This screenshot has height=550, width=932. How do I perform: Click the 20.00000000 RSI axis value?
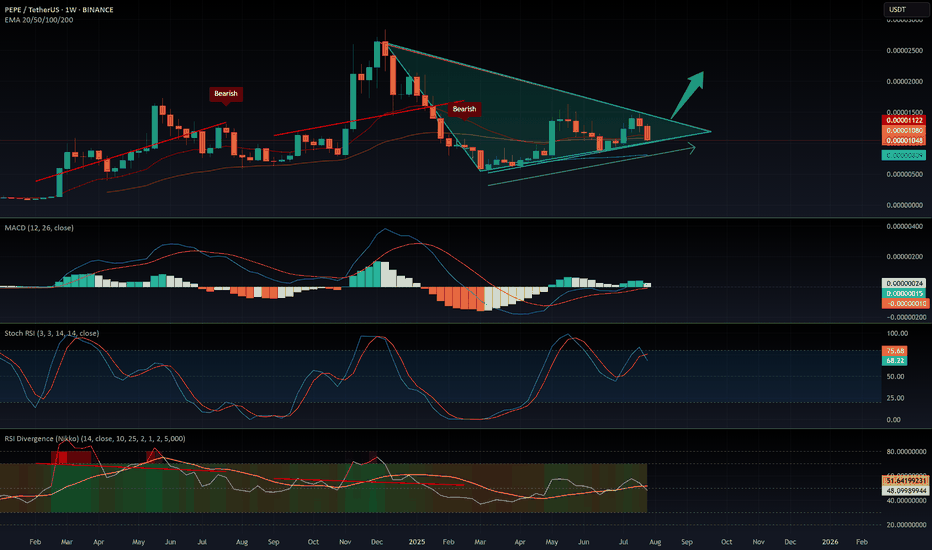coord(906,525)
